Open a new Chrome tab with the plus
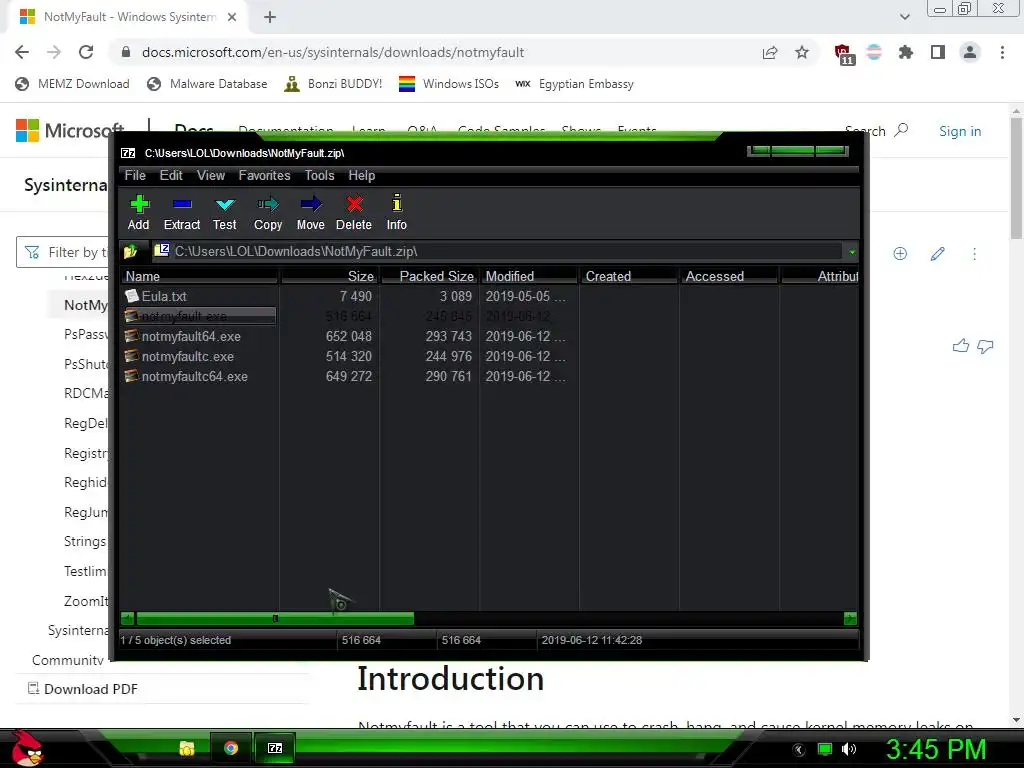Screen dimensions: 1024x768 pos(270,17)
